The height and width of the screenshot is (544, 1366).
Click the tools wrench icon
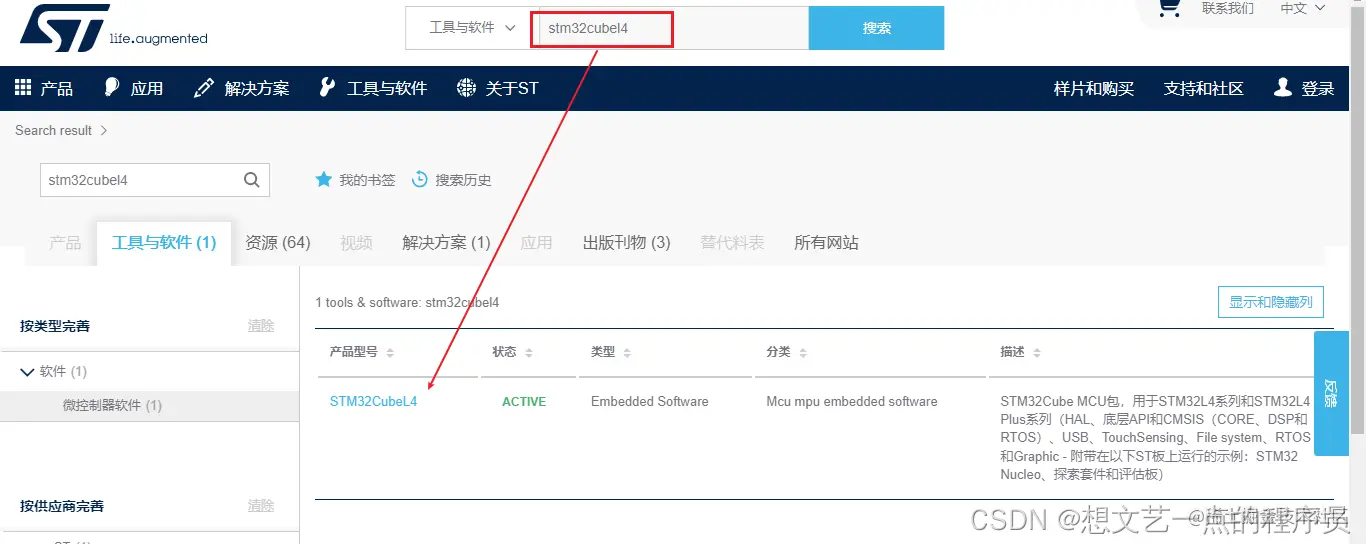tap(327, 88)
